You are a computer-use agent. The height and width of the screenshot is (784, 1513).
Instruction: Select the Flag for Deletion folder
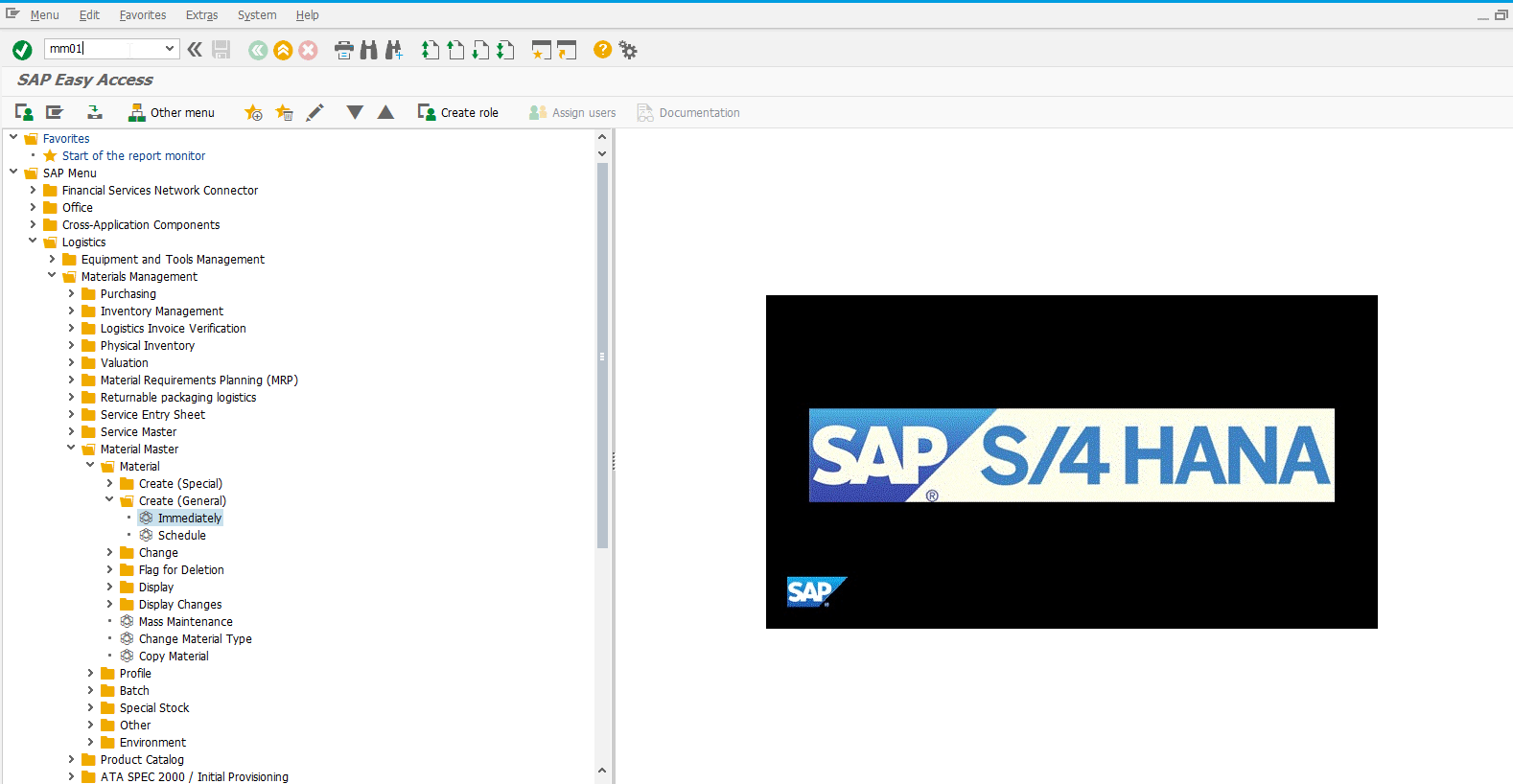[181, 569]
